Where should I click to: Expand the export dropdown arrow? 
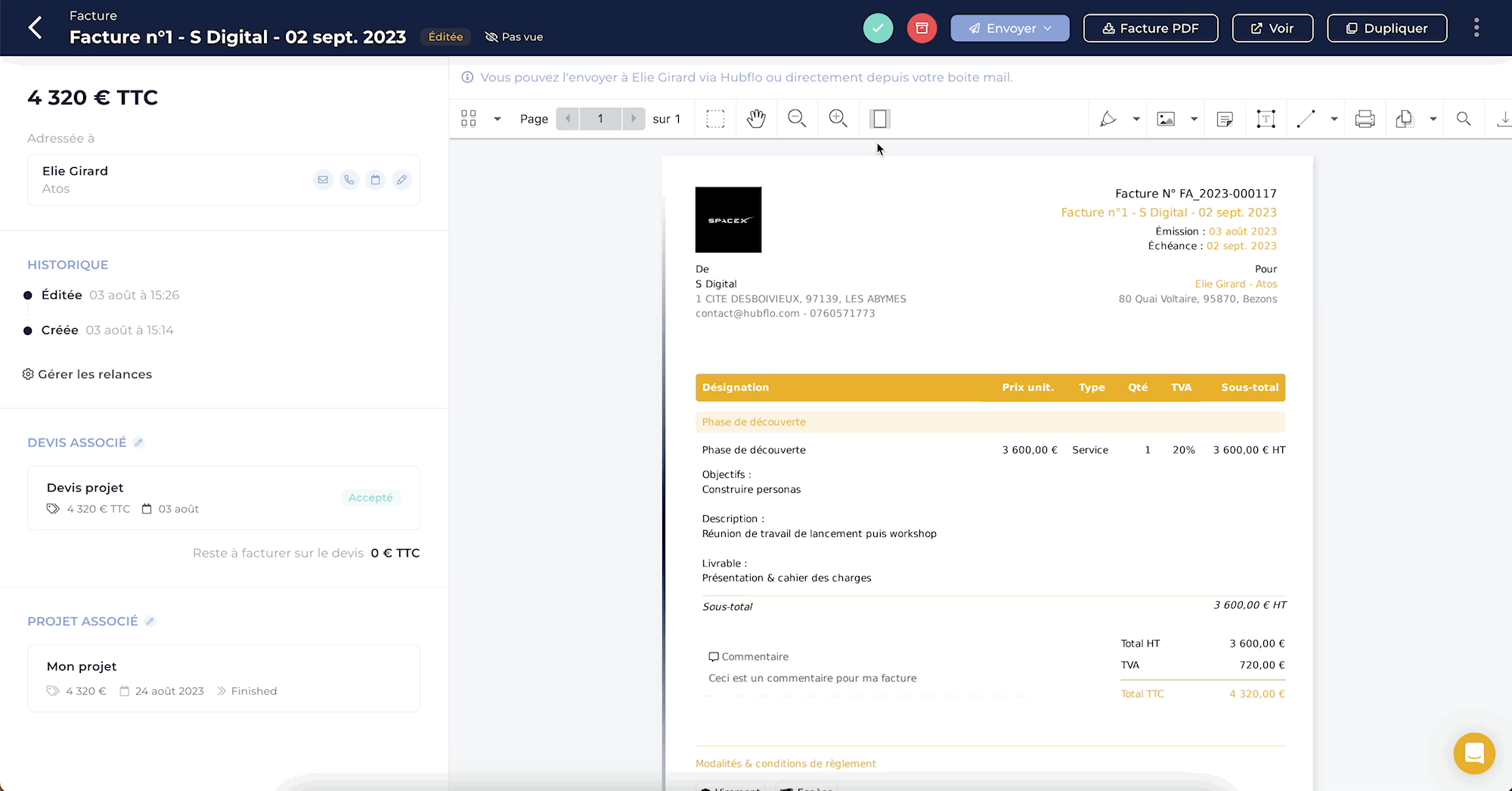click(1433, 119)
